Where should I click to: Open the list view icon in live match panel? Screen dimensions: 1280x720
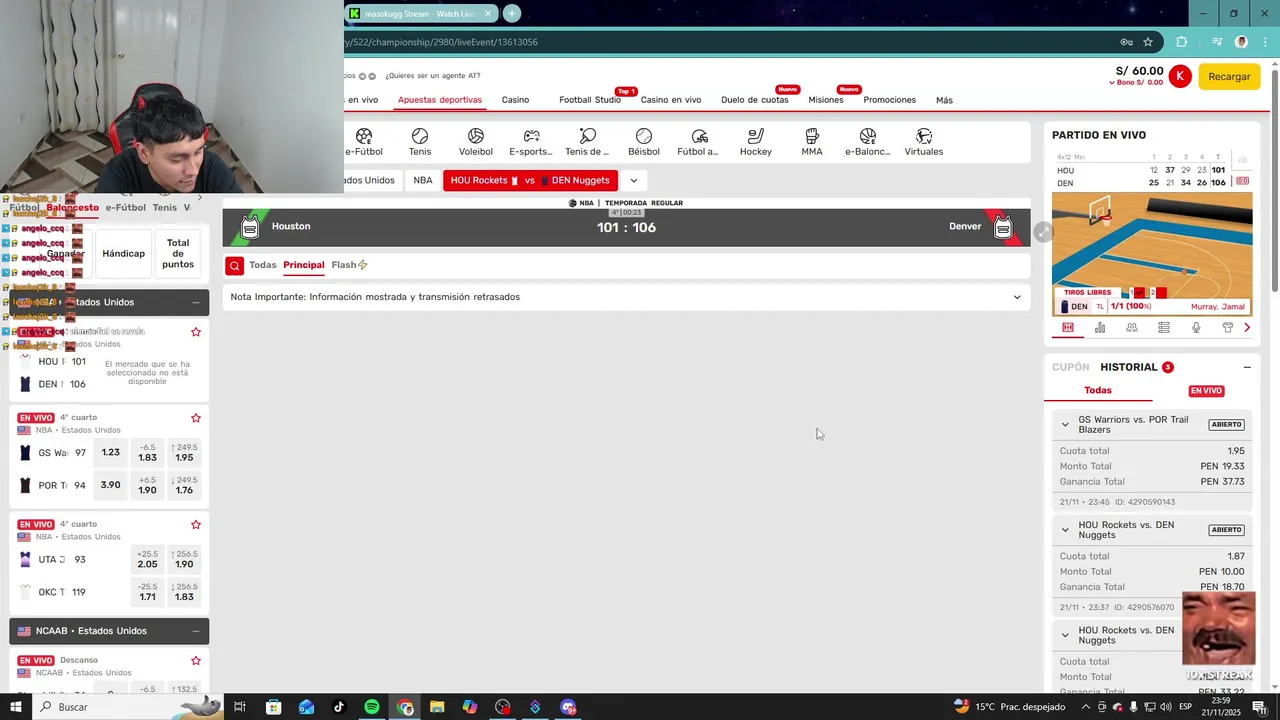pos(1164,327)
